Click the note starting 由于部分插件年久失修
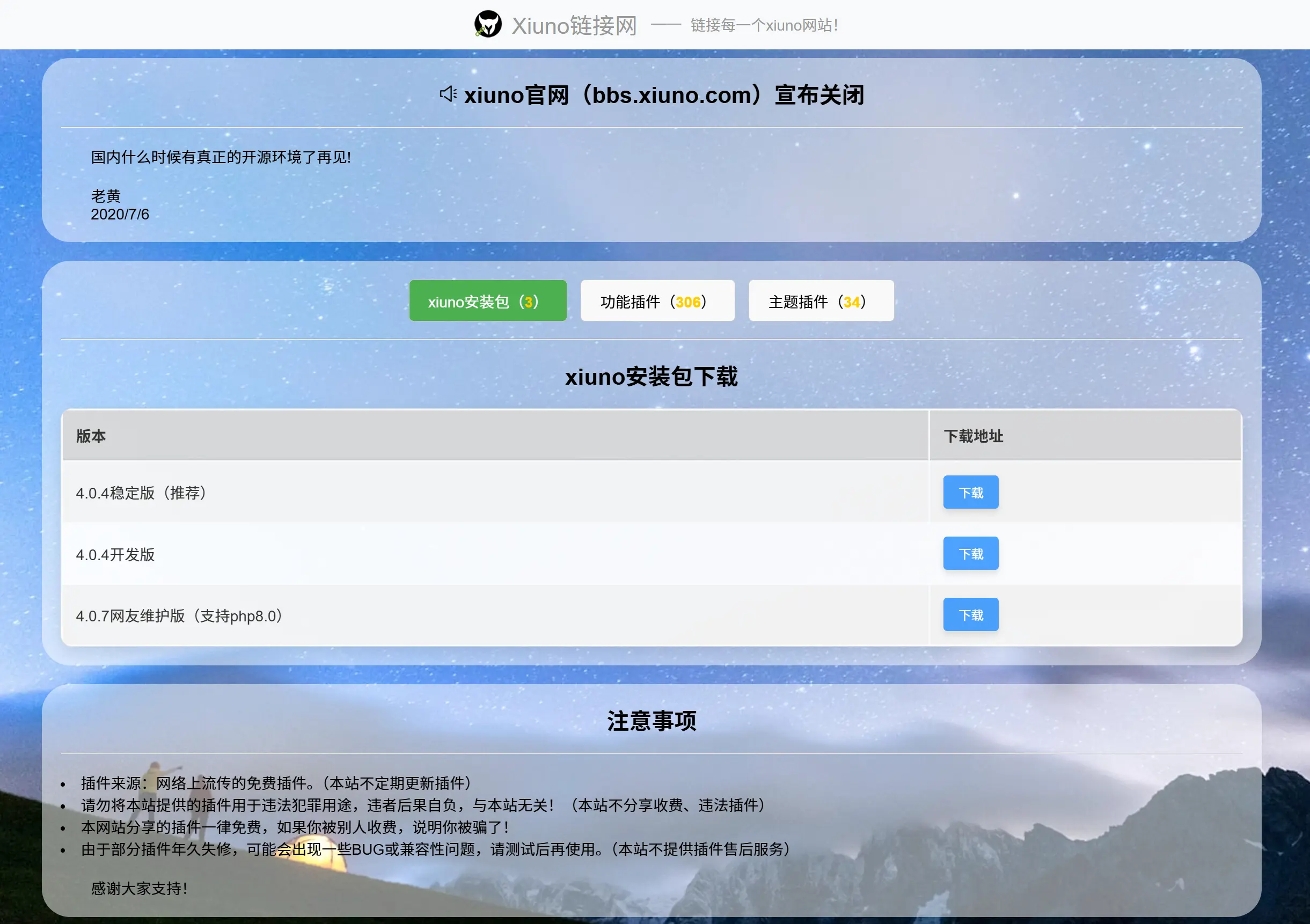This screenshot has width=1310, height=924. 437,849
